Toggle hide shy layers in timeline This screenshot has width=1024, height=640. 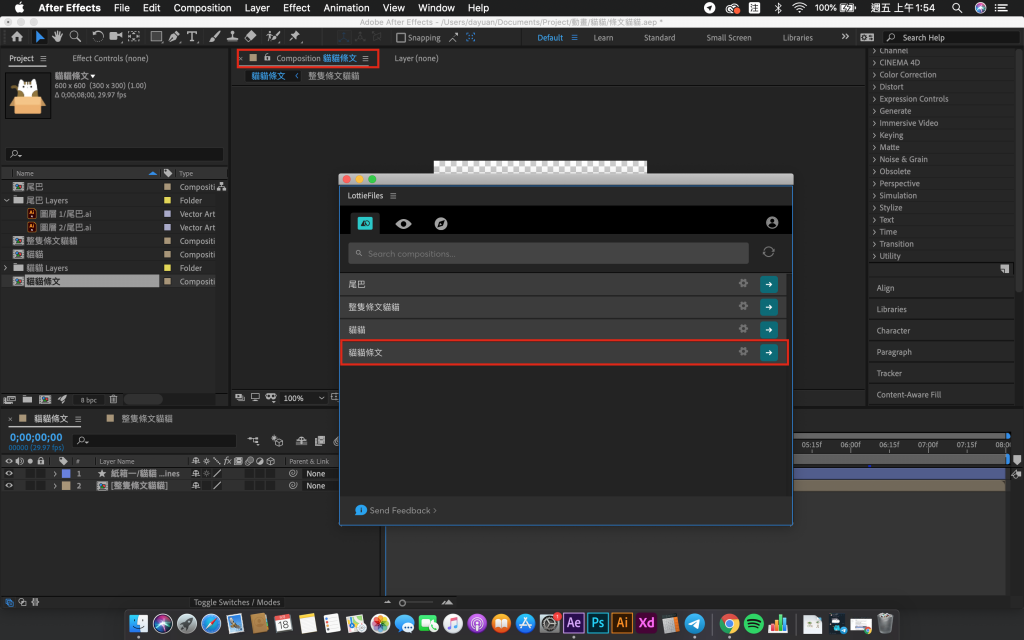tap(301, 441)
